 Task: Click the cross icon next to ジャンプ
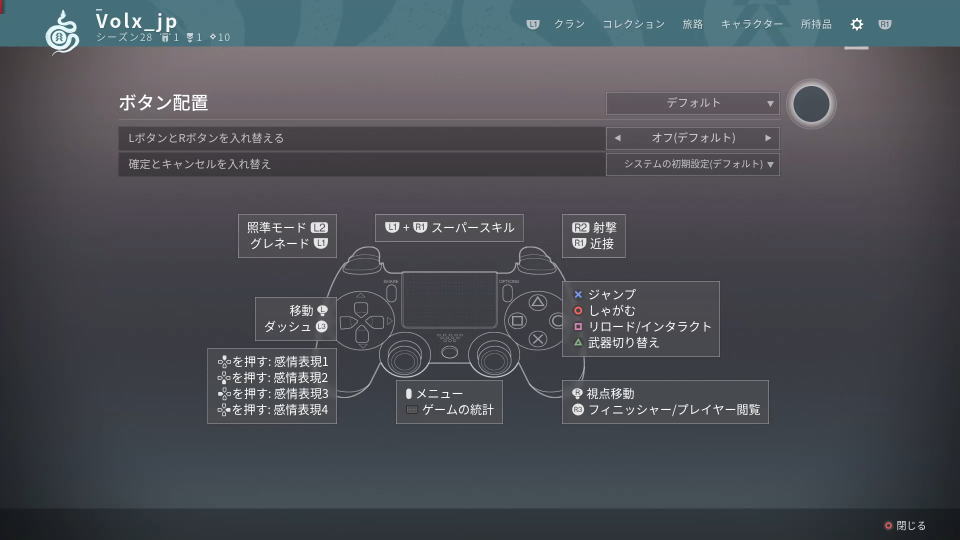(x=578, y=294)
